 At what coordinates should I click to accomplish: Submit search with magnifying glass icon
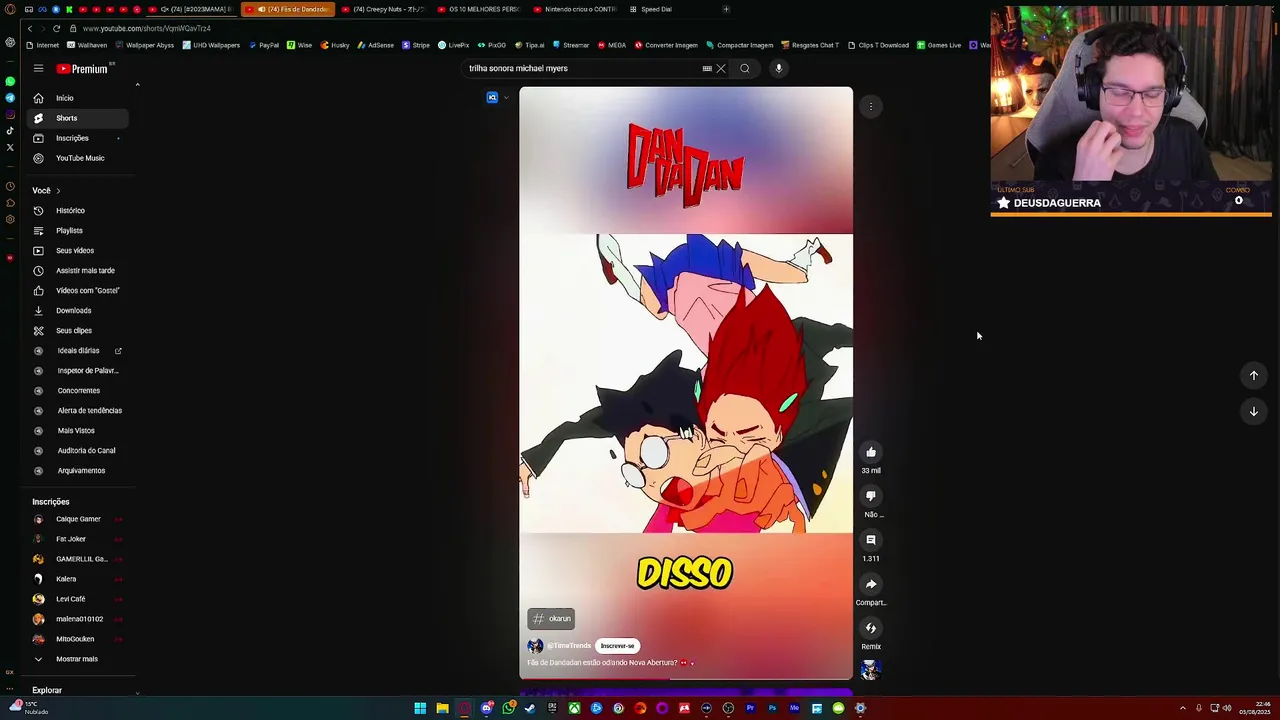click(x=745, y=68)
